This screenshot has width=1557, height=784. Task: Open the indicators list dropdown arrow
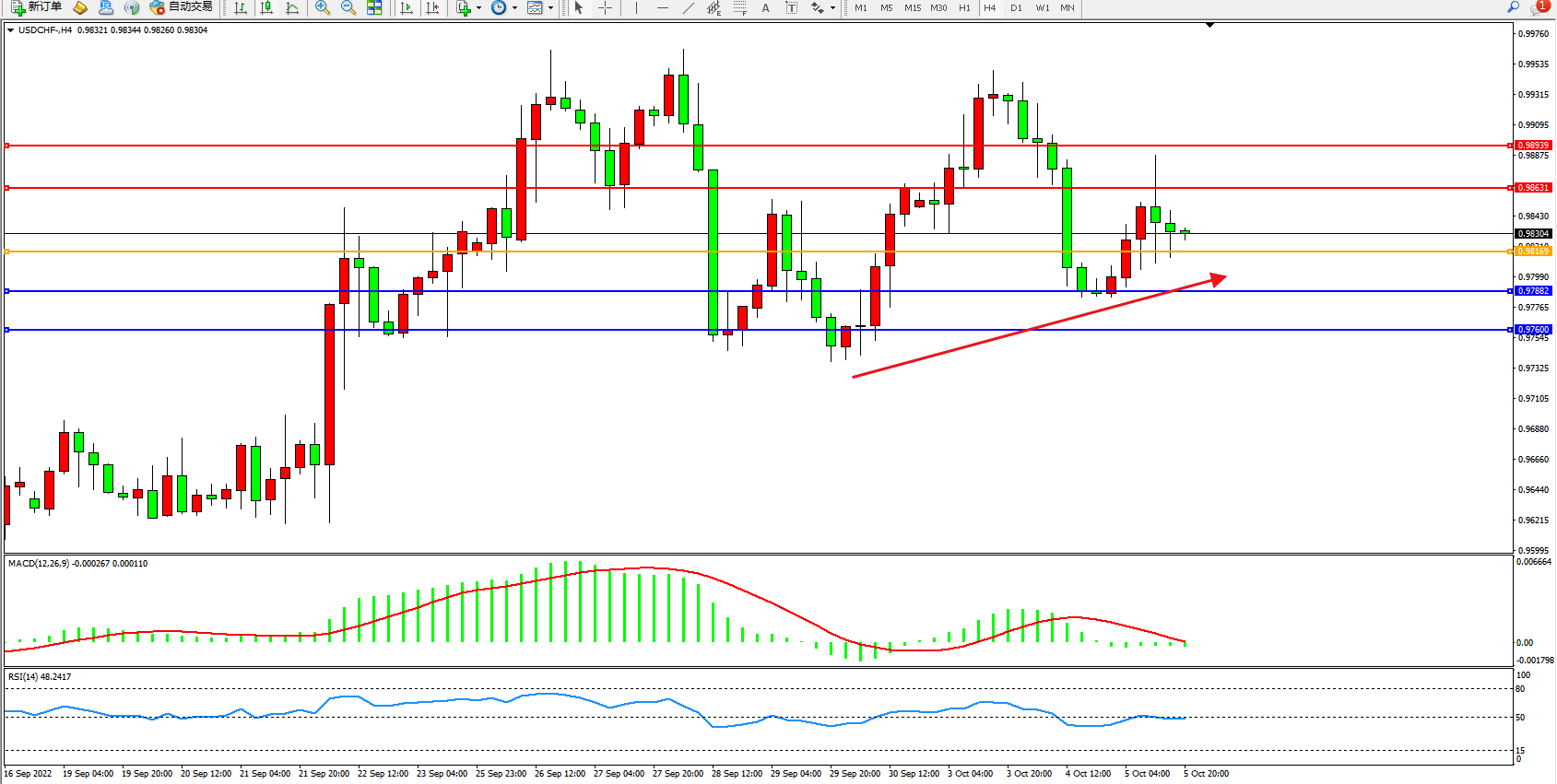coord(478,8)
